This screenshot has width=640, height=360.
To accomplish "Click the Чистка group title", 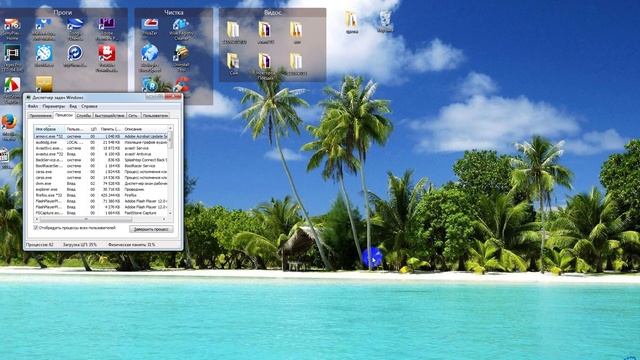I will (x=173, y=13).
